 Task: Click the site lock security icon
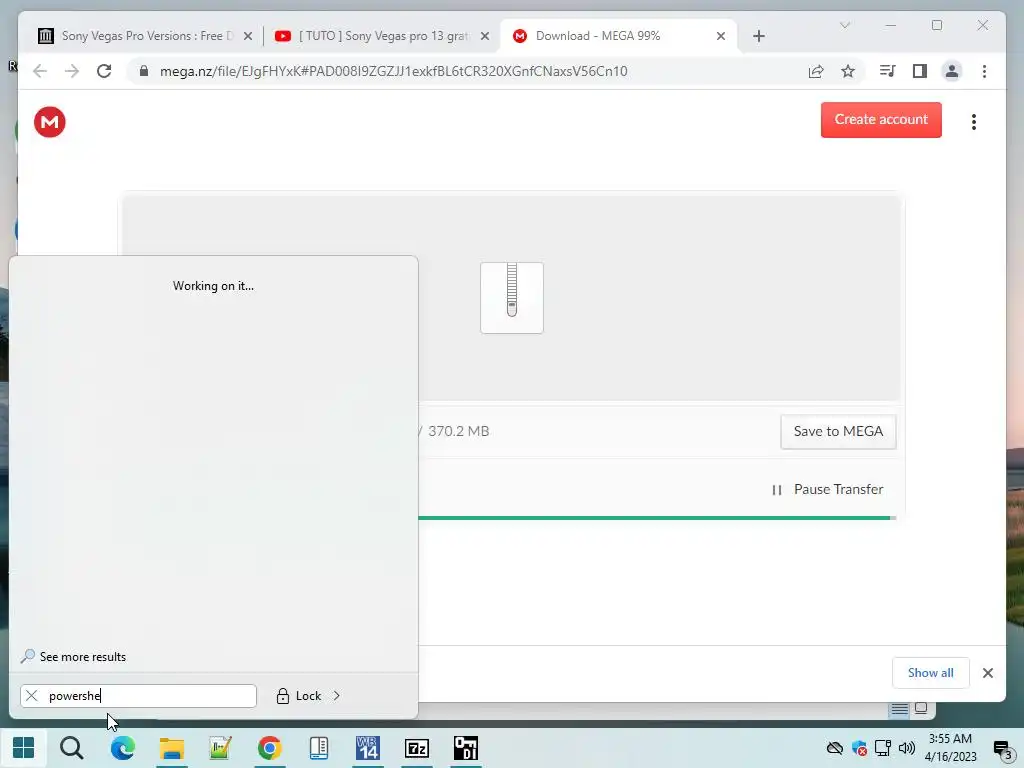tap(144, 71)
